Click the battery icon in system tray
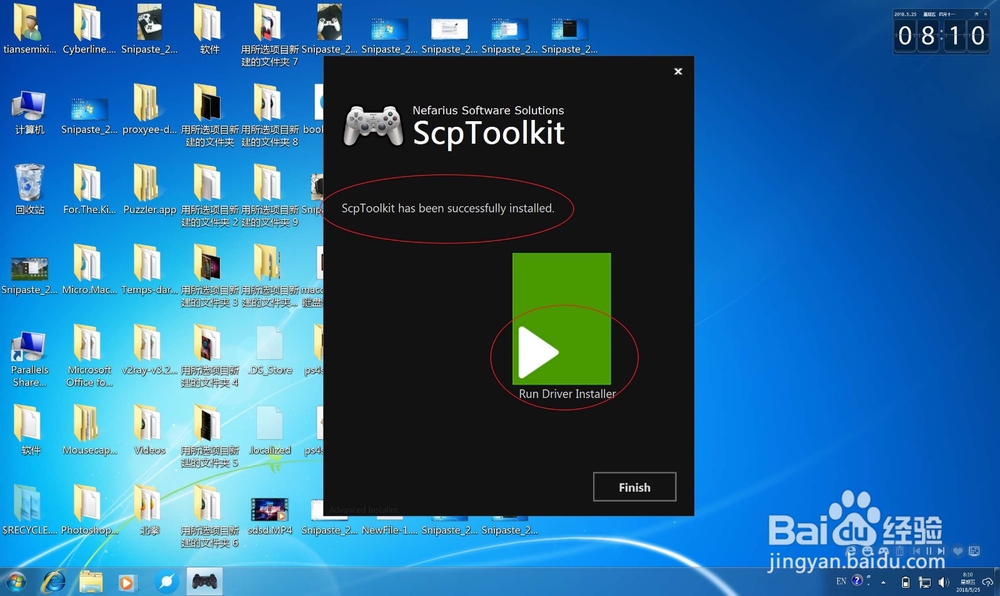This screenshot has height=596, width=1000. point(905,582)
